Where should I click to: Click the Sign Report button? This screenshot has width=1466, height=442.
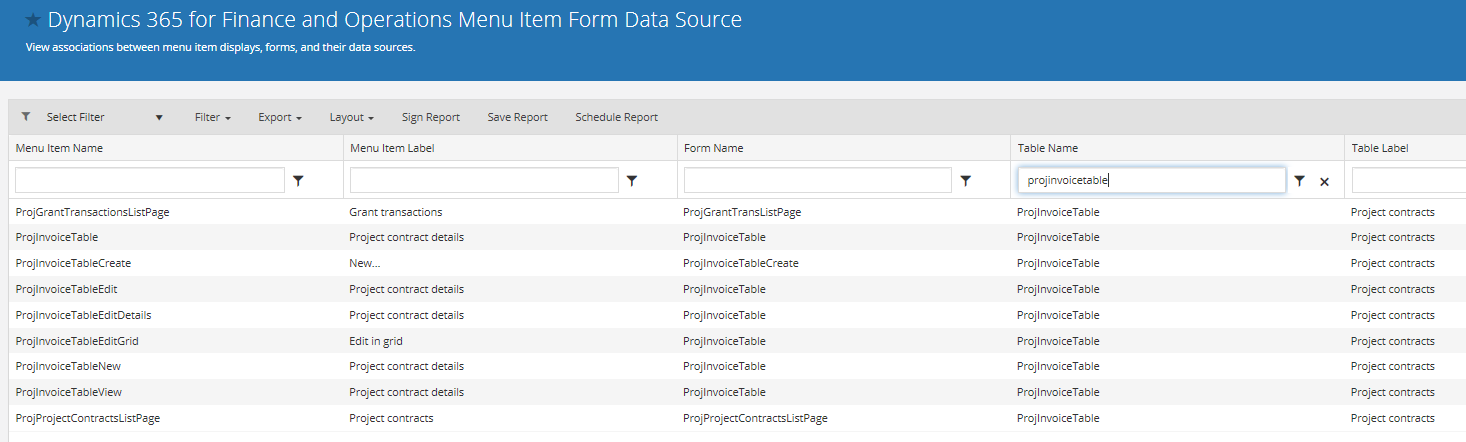click(x=431, y=117)
